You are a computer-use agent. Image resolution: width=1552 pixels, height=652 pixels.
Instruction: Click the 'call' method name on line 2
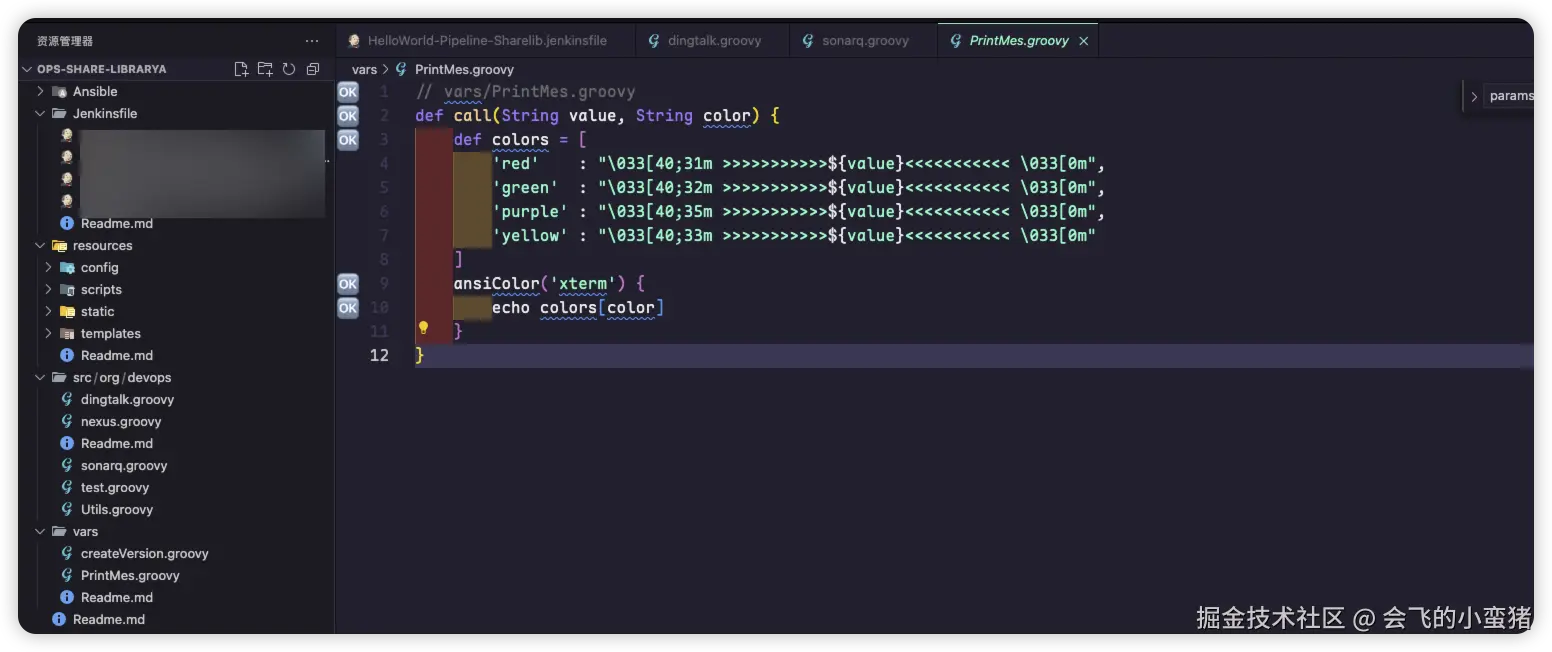472,115
